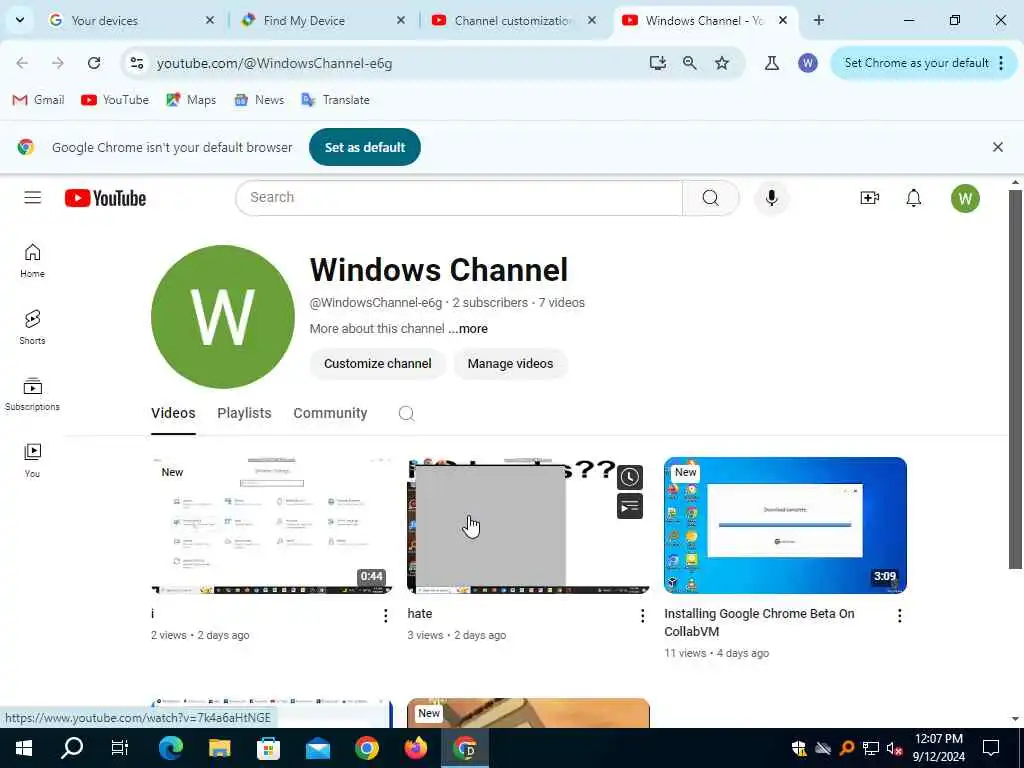Expand channel description with '...more'
The width and height of the screenshot is (1024, 768).
coord(468,328)
